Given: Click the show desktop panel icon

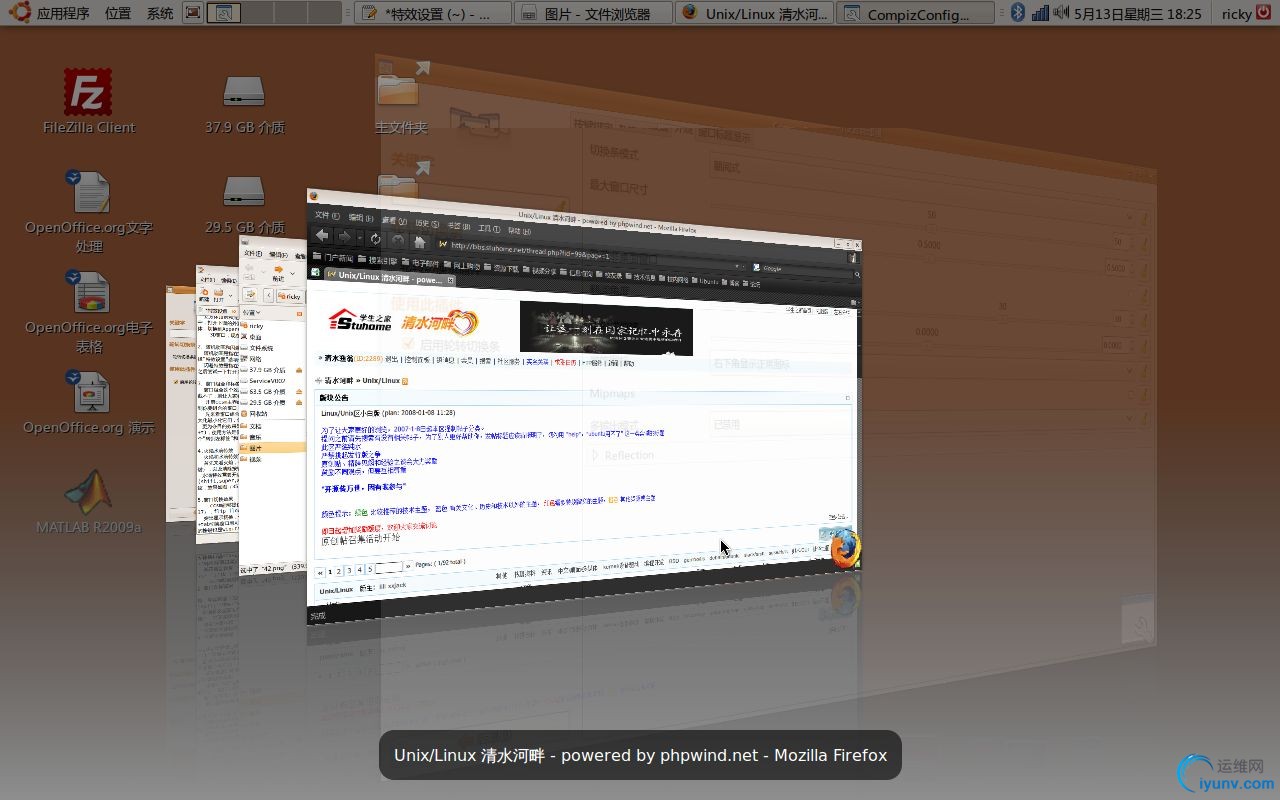Looking at the screenshot, I should pyautogui.click(x=193, y=13).
